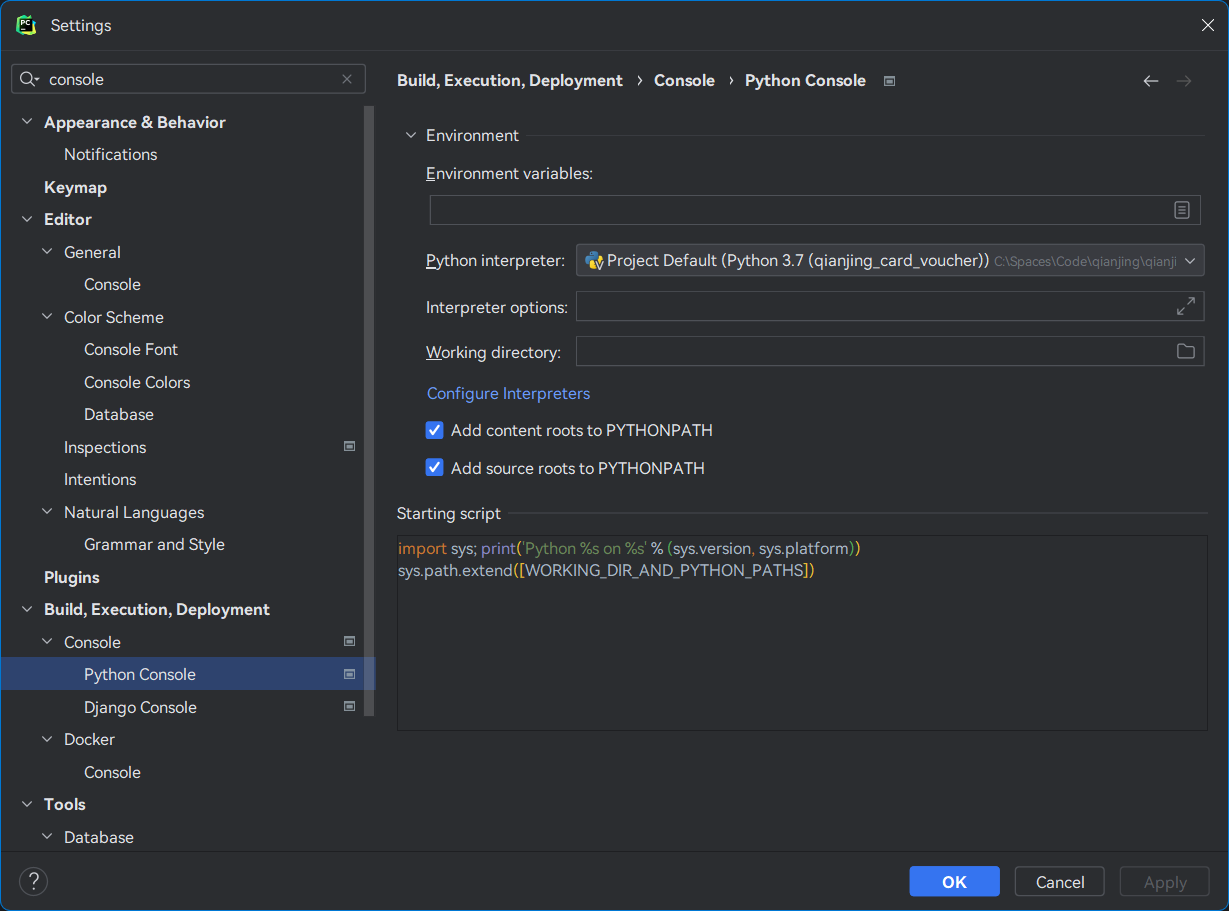Click project-level icon in Console tree row

[349, 642]
